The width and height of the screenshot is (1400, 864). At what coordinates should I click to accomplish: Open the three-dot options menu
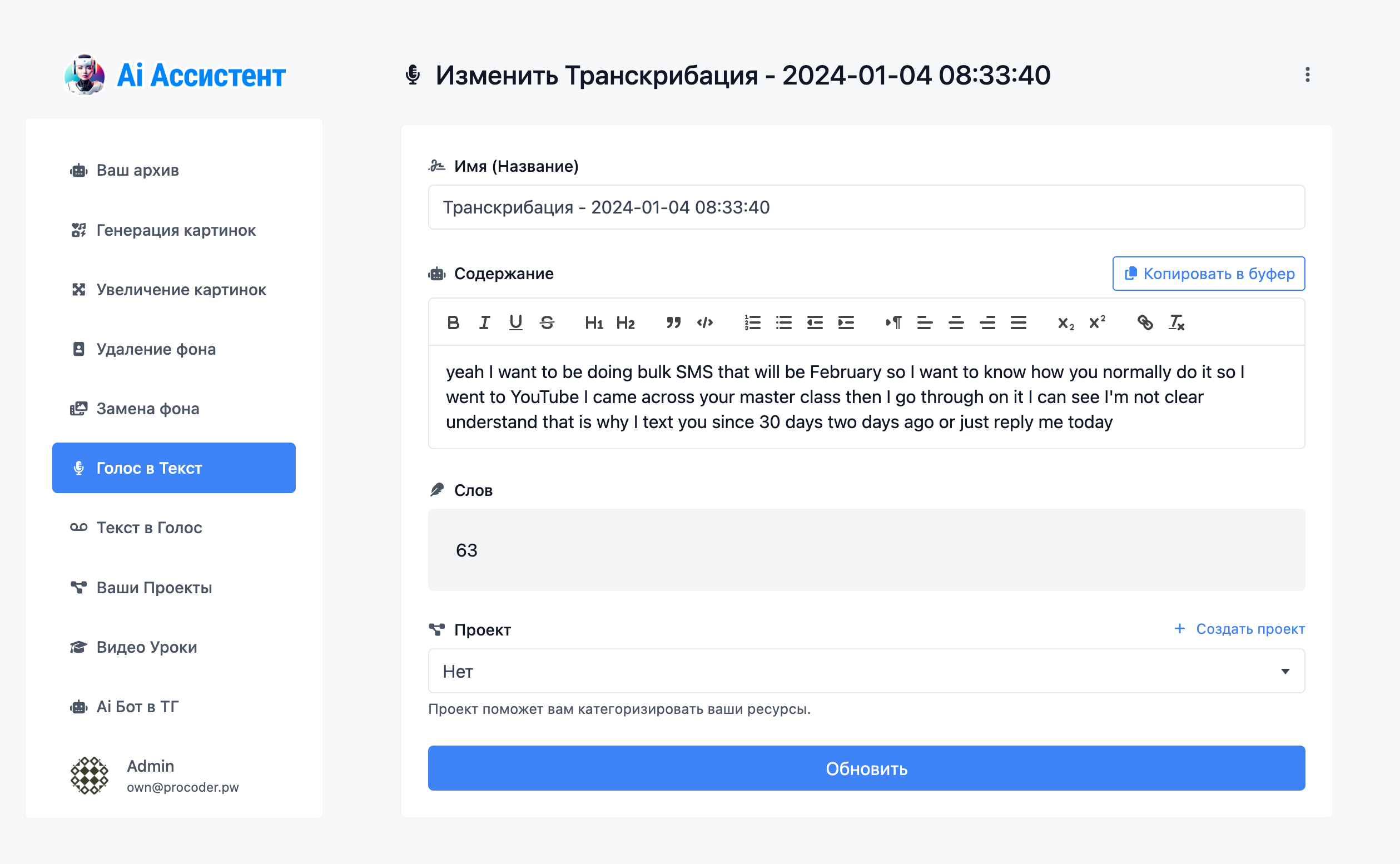pos(1308,75)
